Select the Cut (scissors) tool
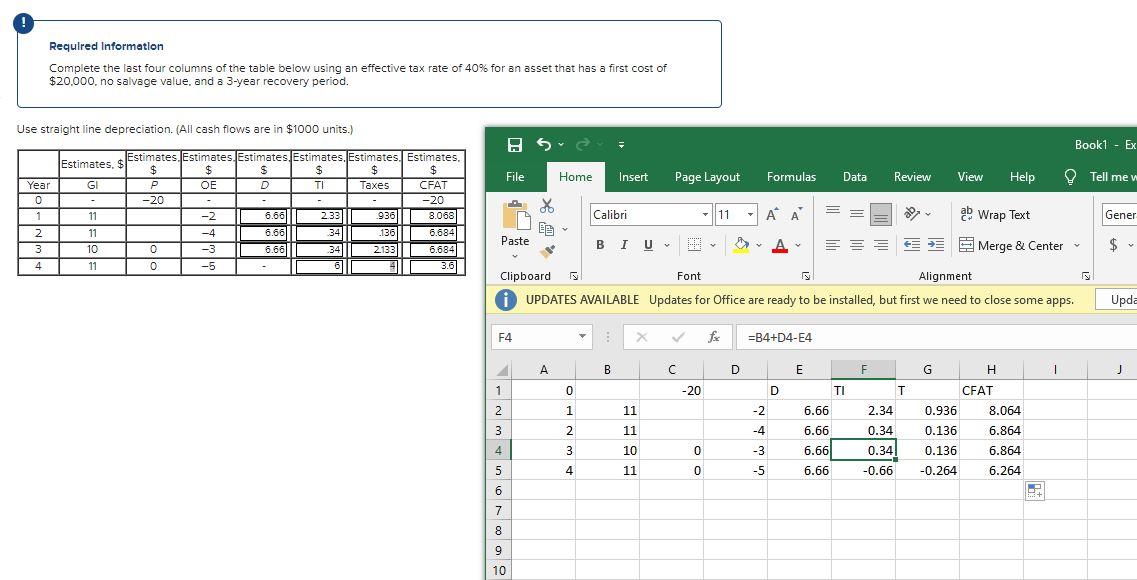The width and height of the screenshot is (1137, 580). [x=548, y=207]
